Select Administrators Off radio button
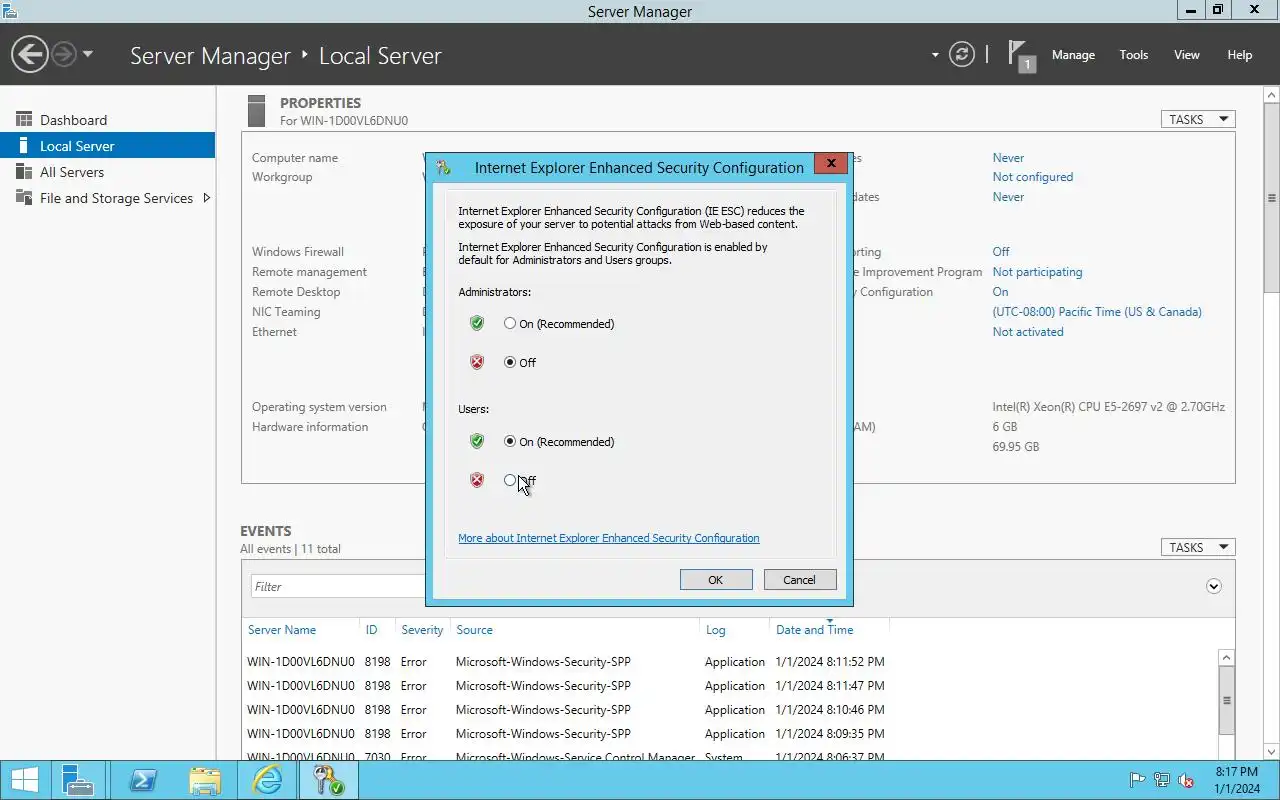Image resolution: width=1280 pixels, height=800 pixels. 510,362
